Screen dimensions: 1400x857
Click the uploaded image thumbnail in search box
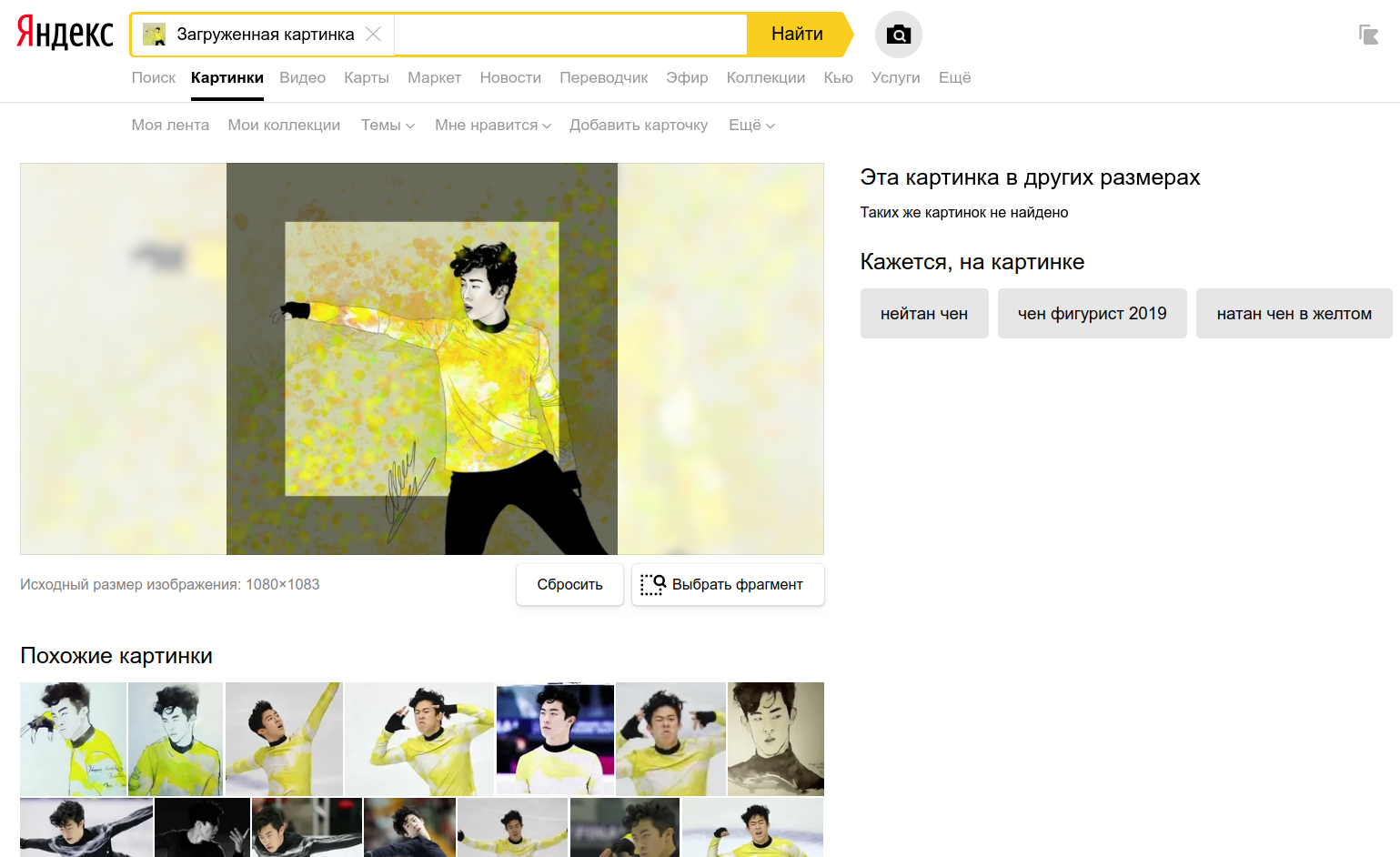[155, 35]
